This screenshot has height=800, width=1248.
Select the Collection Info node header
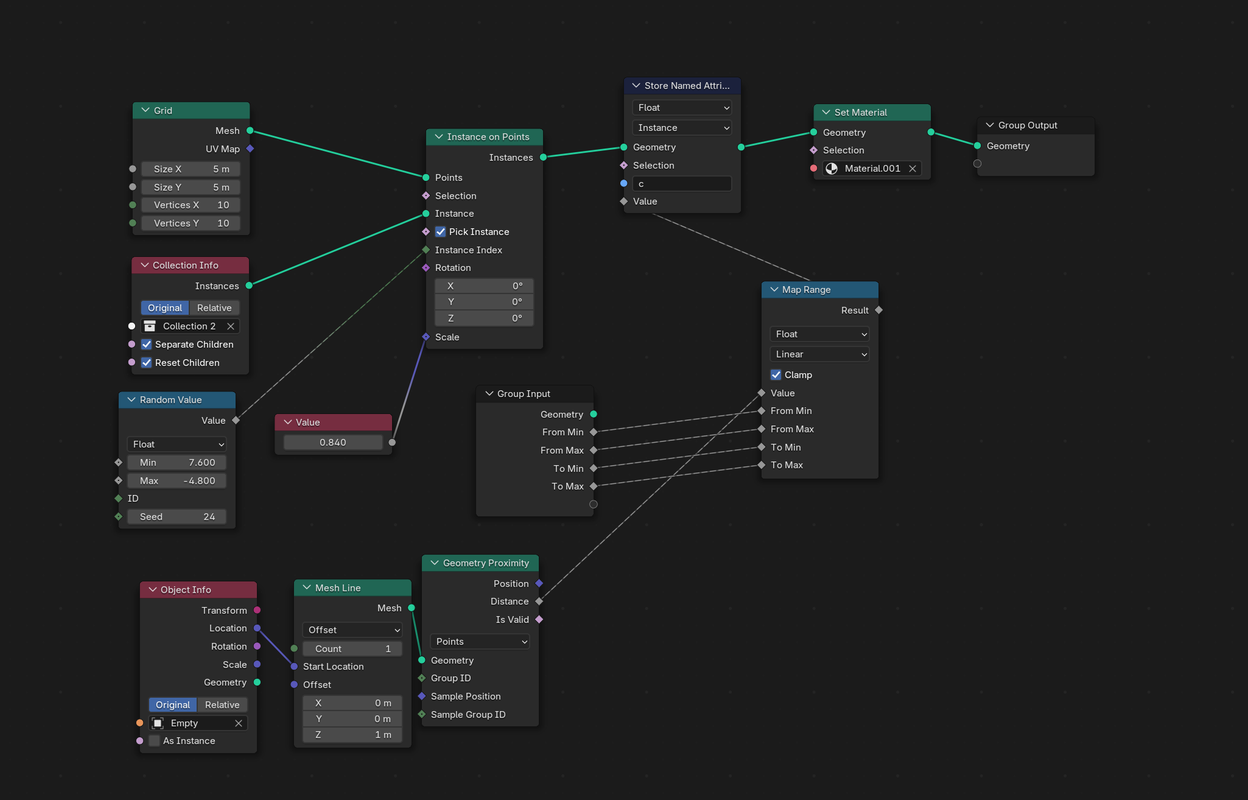pyautogui.click(x=190, y=266)
